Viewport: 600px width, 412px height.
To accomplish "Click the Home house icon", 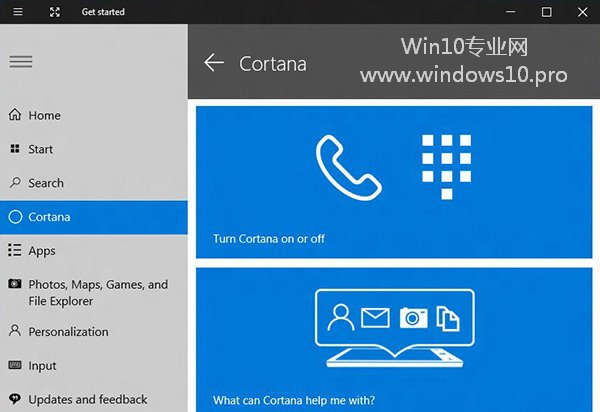I will (15, 114).
